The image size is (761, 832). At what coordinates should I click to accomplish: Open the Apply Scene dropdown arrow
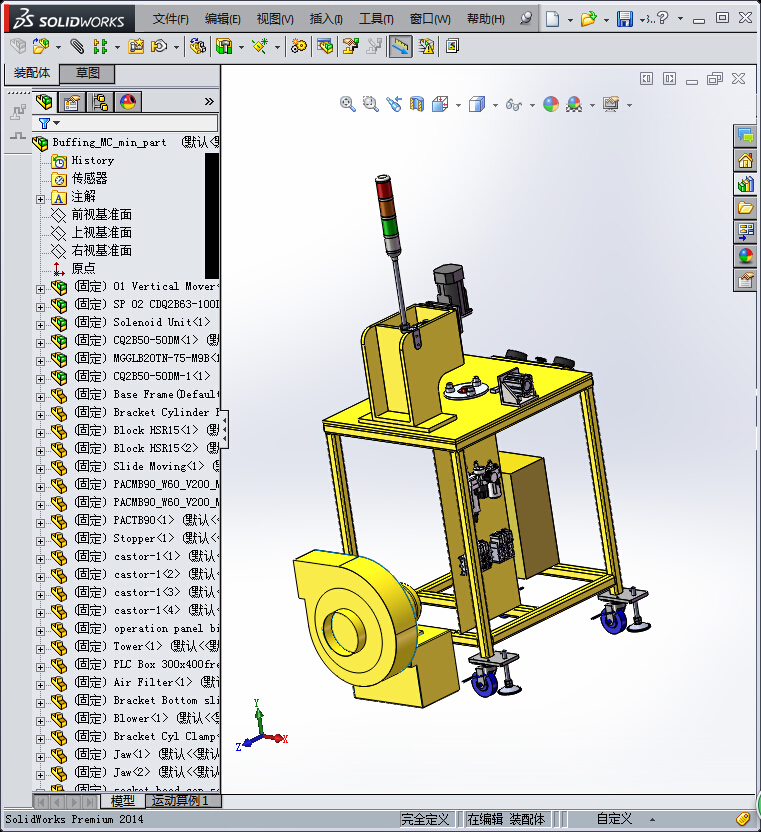(x=592, y=106)
